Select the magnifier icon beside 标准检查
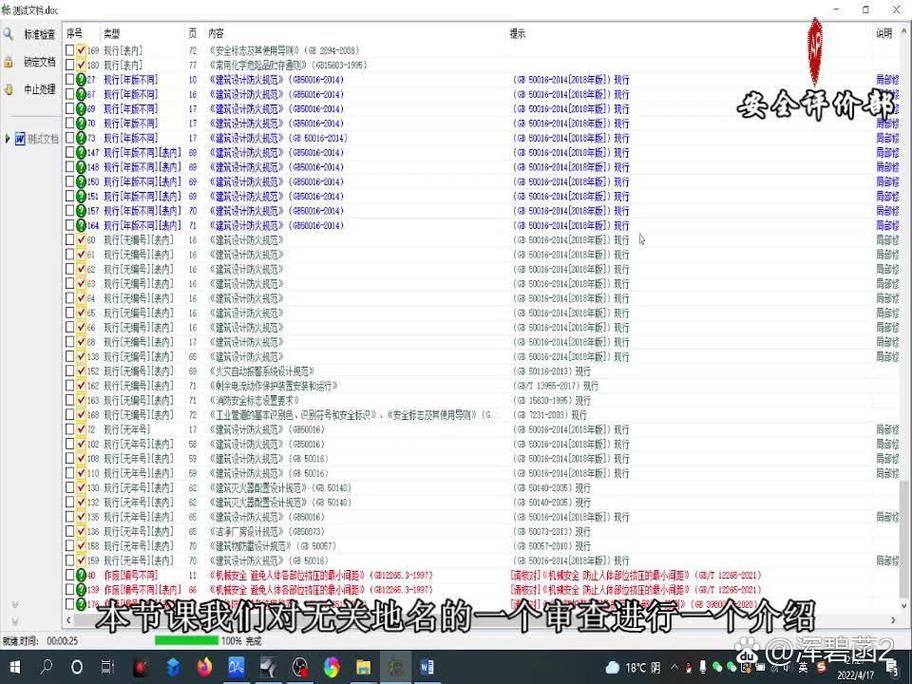 (7, 33)
